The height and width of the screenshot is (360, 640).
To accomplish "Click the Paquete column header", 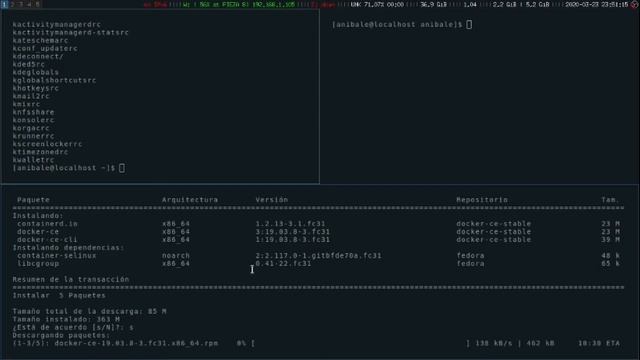I will (x=33, y=200).
